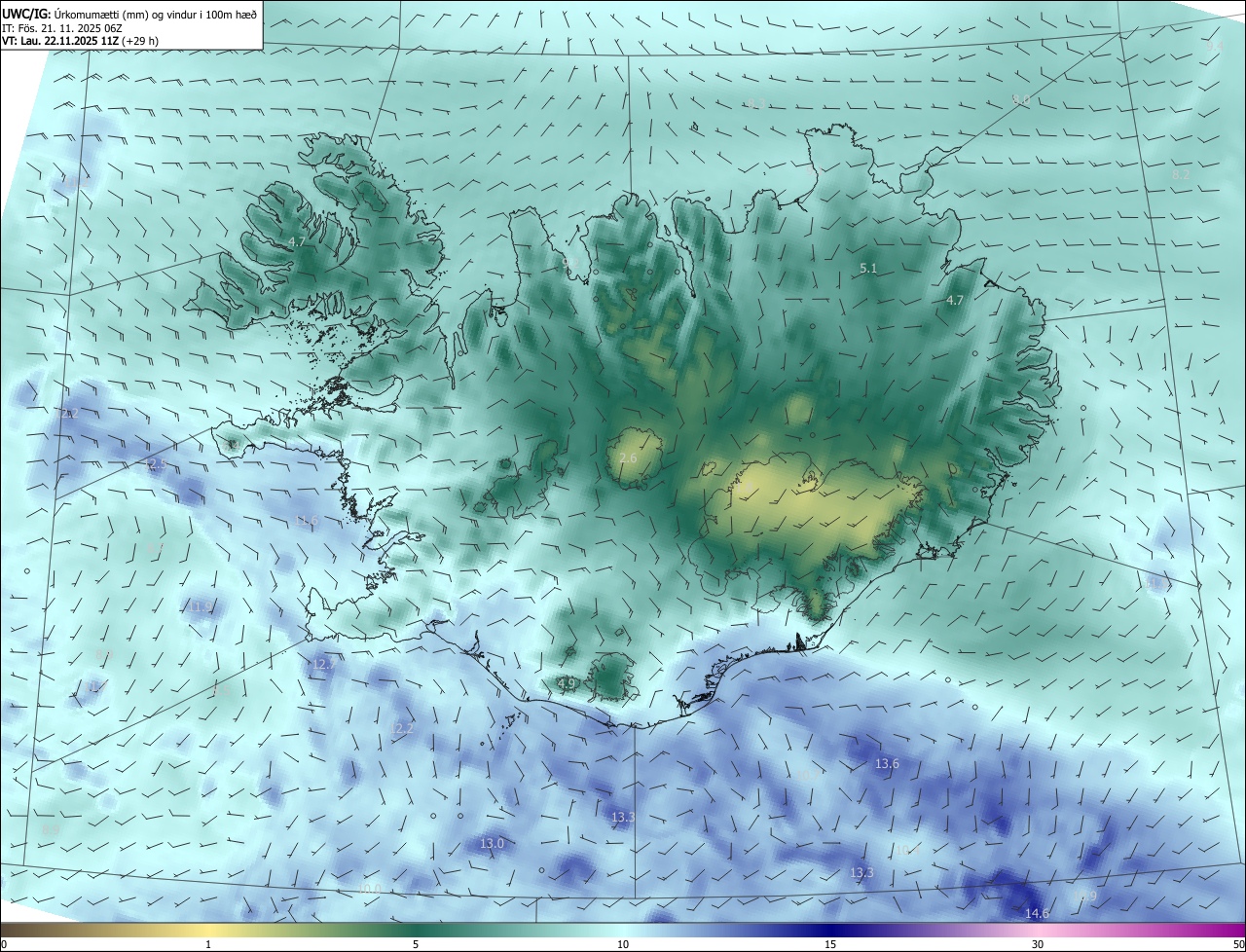Click the initial time 'IT: Fös. 21. 11. 2025 06Z'
This screenshot has width=1246, height=952.
coord(61,27)
